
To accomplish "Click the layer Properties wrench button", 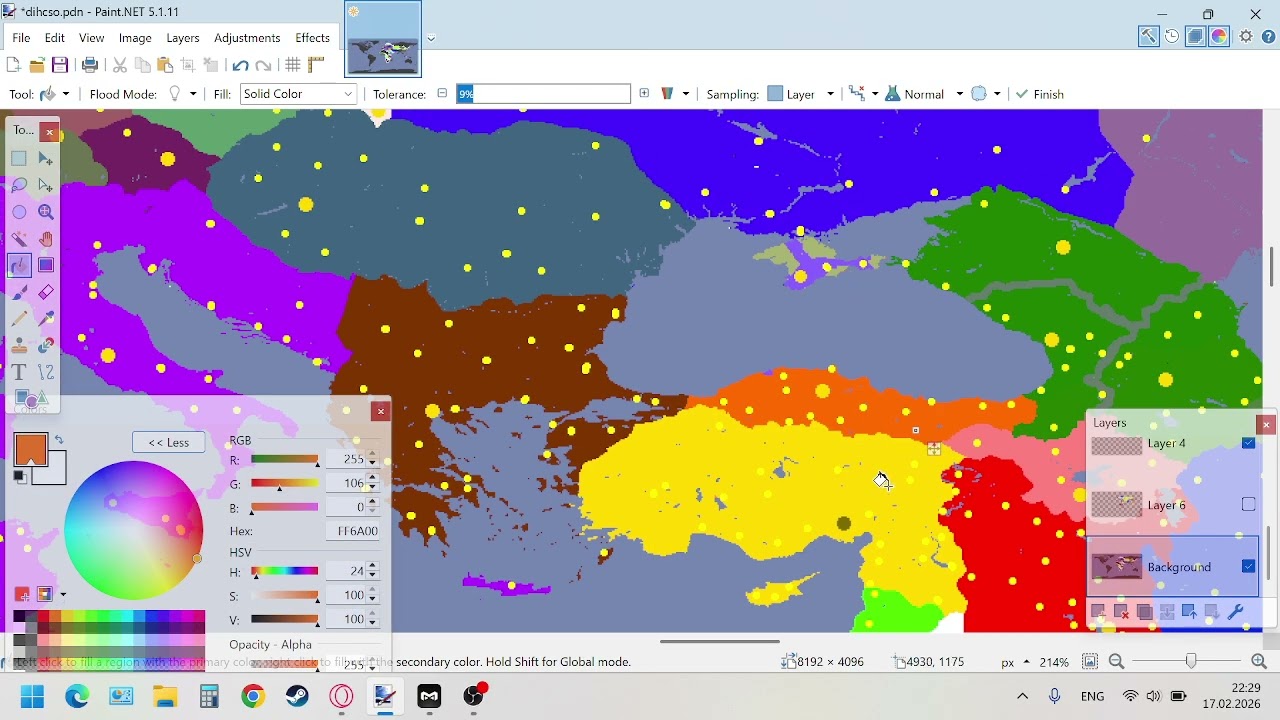I will coord(1235,612).
